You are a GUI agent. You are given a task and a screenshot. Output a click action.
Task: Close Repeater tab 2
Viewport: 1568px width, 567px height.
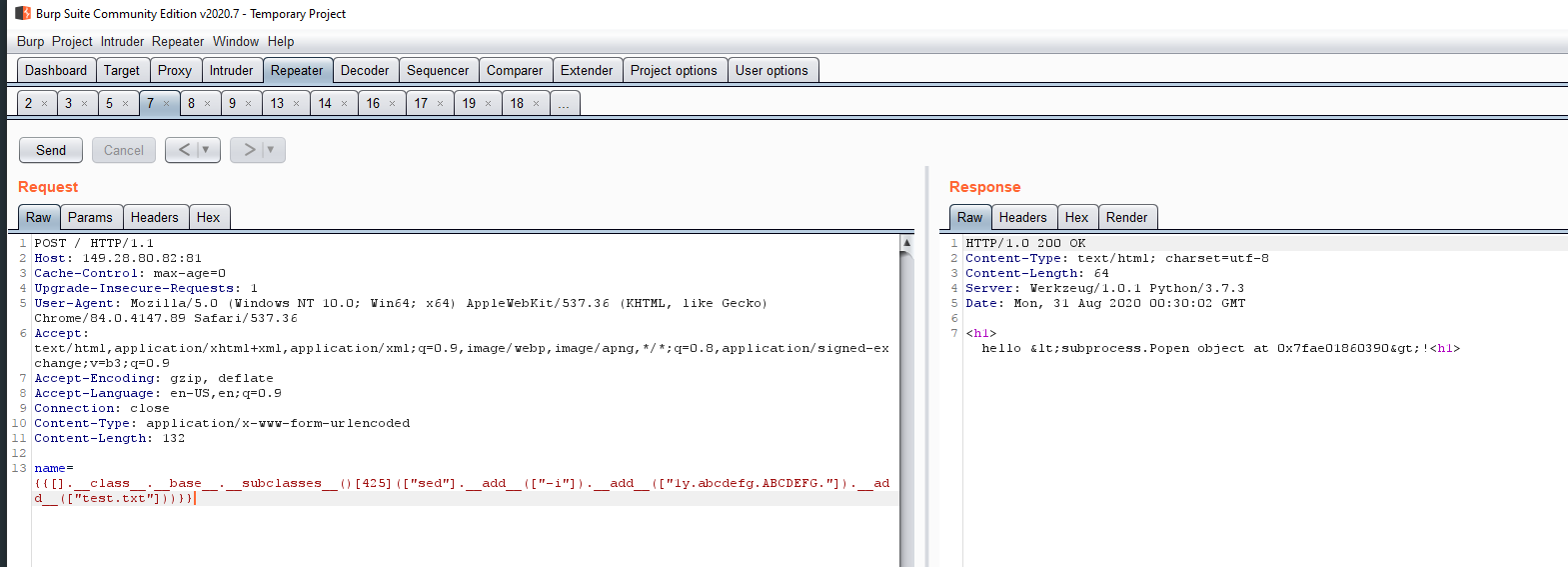(x=44, y=104)
